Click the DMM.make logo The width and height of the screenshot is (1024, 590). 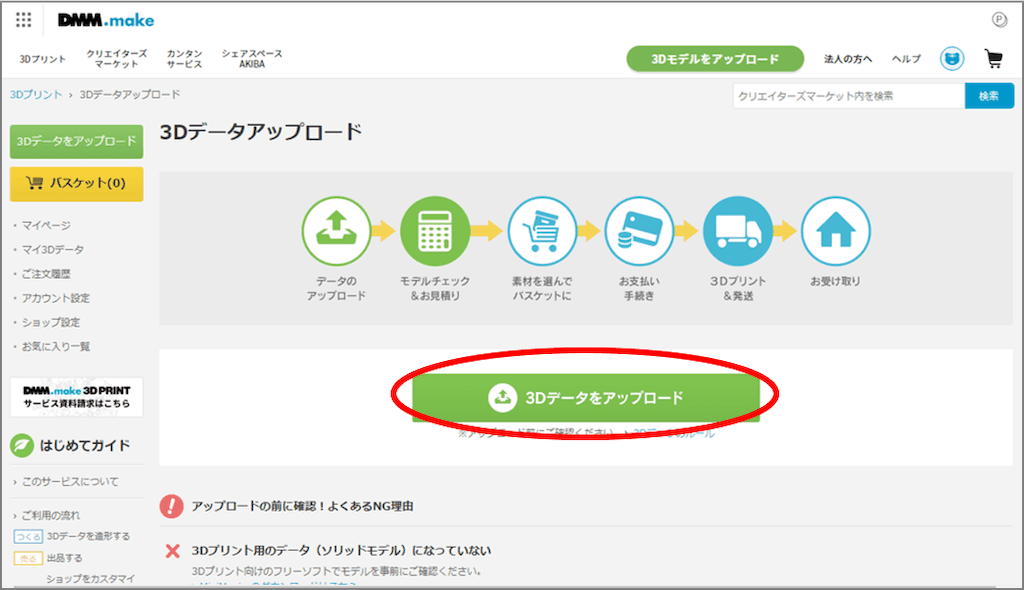[x=106, y=20]
